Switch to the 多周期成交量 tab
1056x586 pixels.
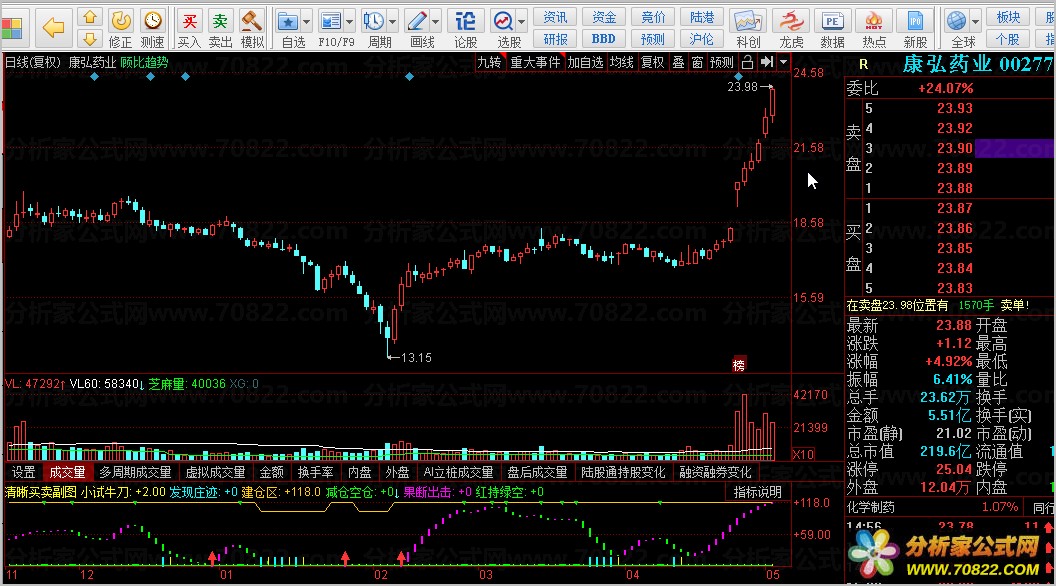(135, 472)
